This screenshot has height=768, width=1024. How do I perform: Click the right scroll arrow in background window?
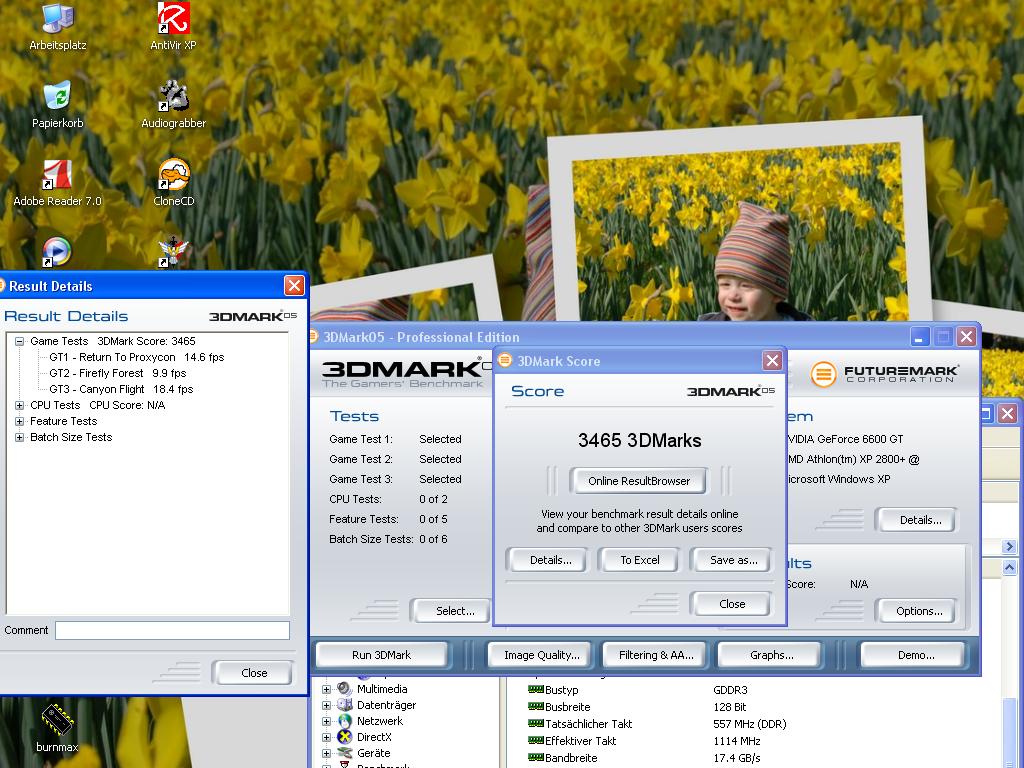click(1009, 547)
